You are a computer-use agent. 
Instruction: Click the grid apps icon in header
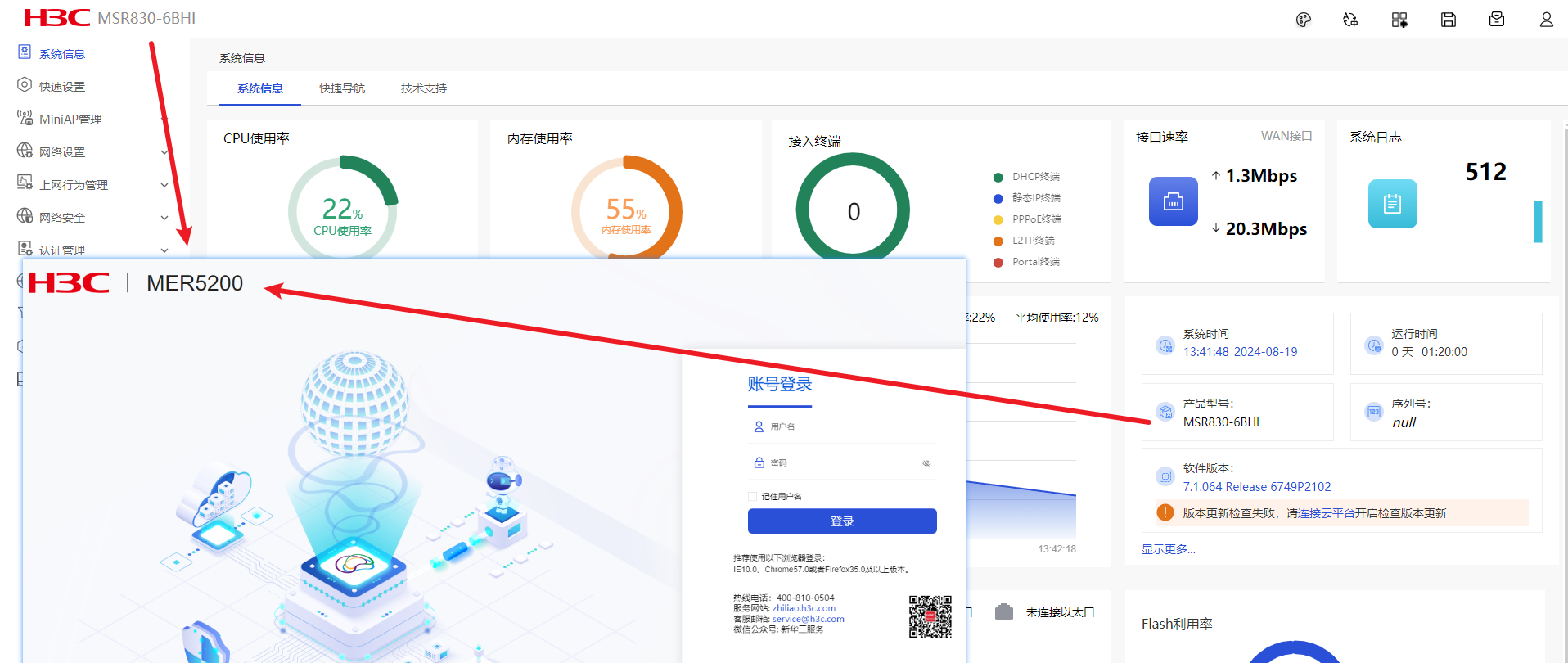[1399, 20]
